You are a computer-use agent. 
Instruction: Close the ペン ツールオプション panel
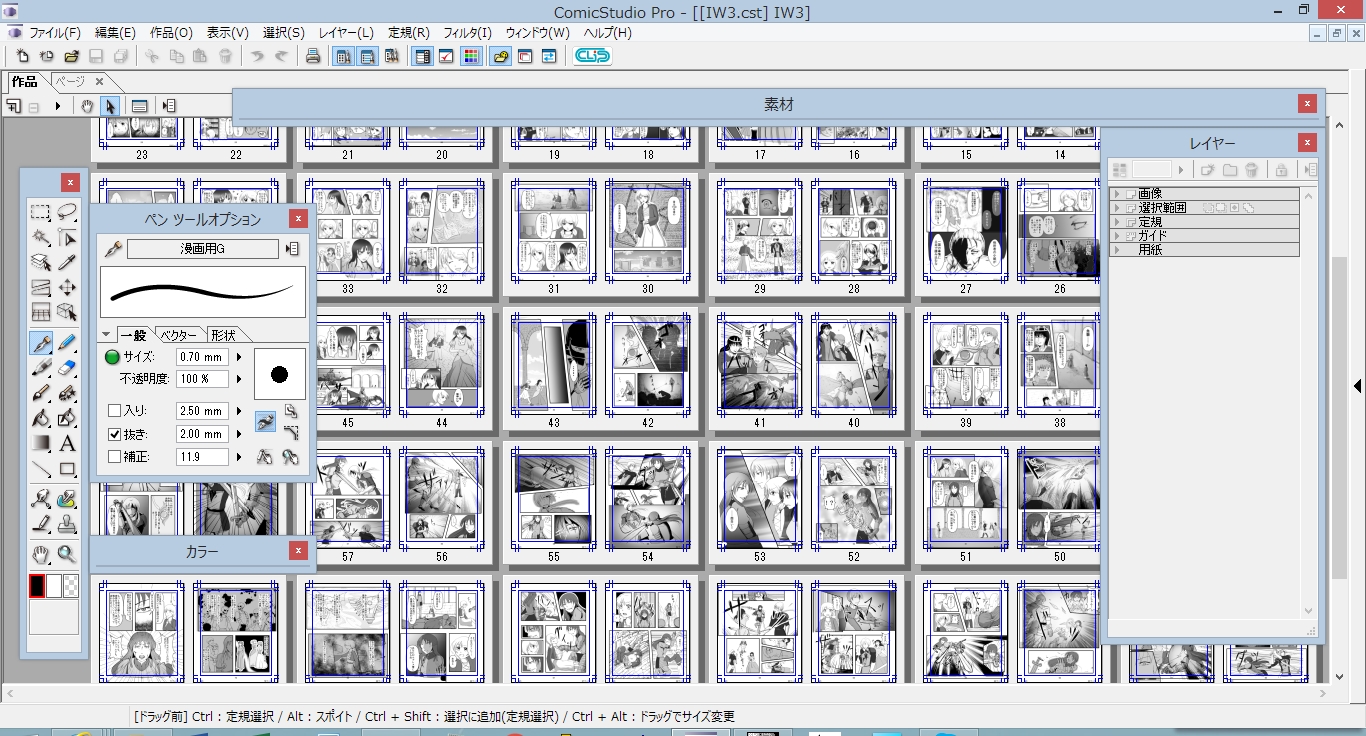click(298, 219)
